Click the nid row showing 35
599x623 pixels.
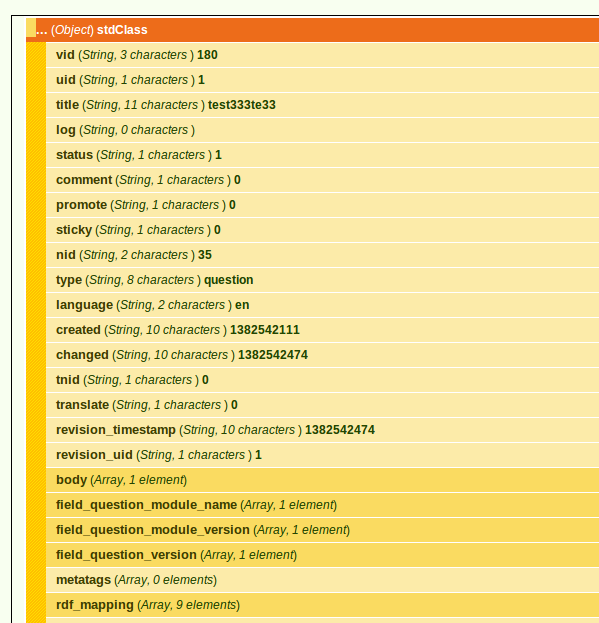point(323,255)
